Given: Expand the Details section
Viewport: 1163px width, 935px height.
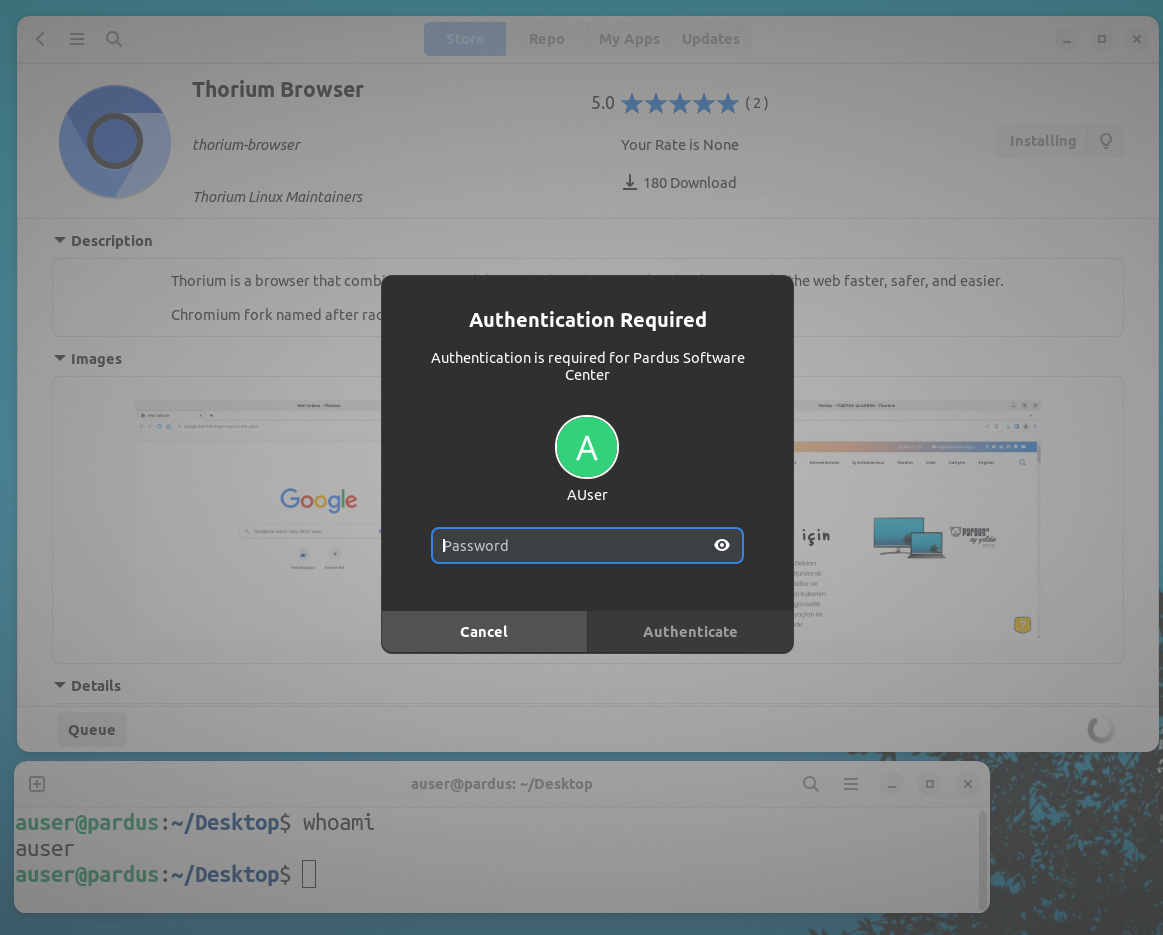Looking at the screenshot, I should pos(59,685).
